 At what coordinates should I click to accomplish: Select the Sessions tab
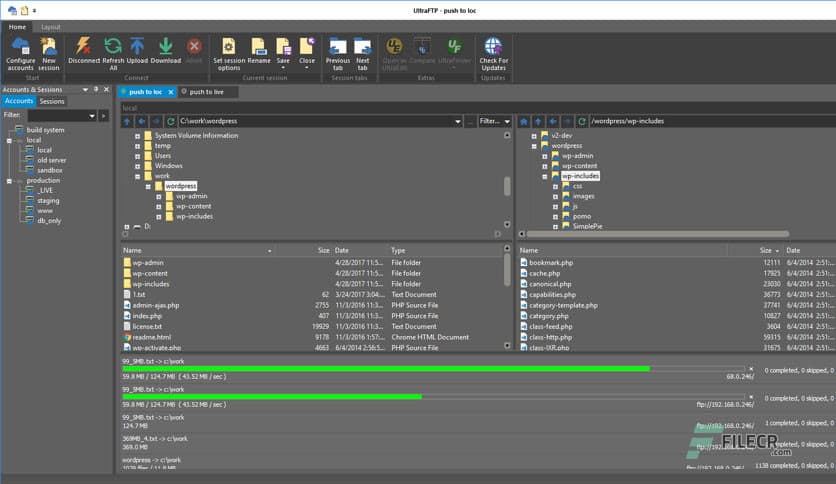(52, 101)
